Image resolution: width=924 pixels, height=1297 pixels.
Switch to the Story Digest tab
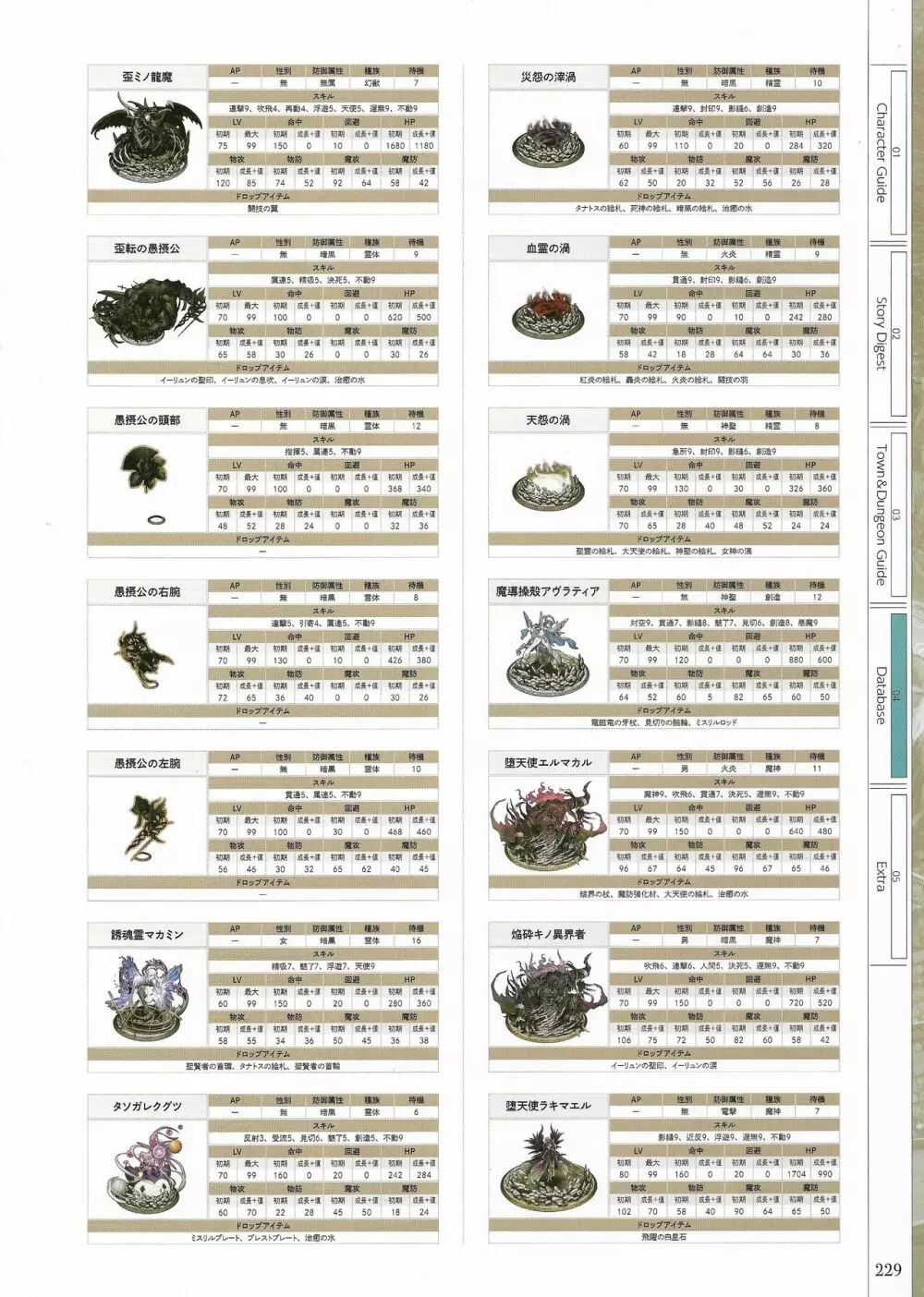pos(884,333)
